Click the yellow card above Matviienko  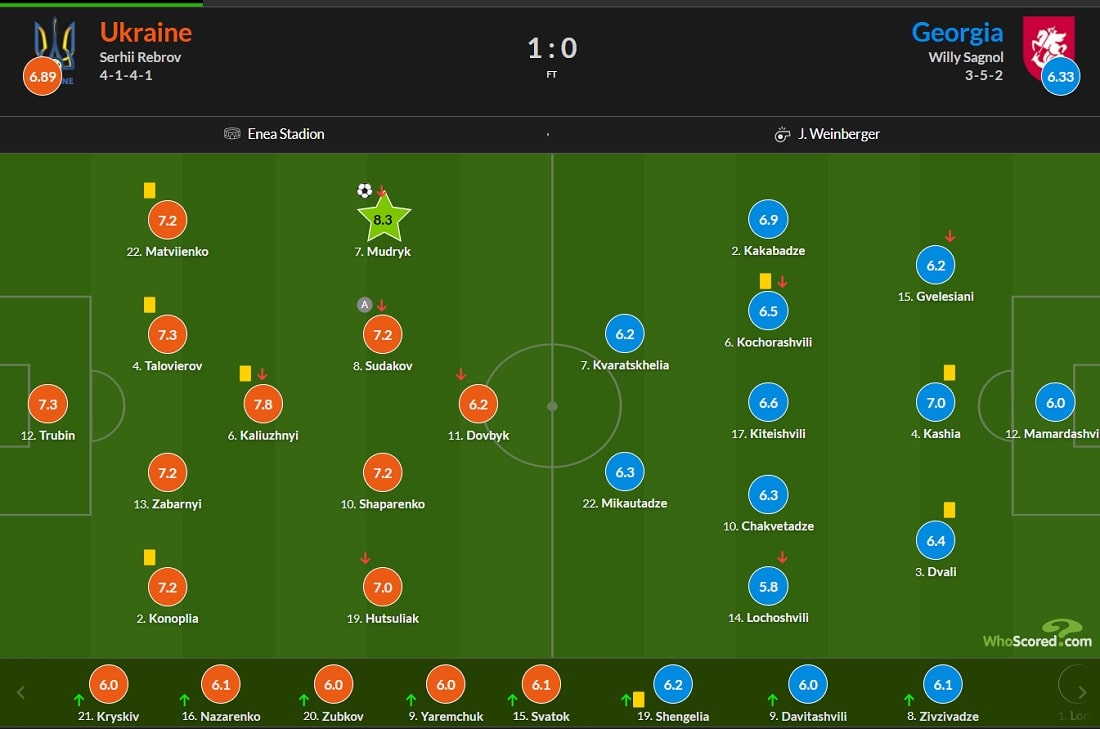coord(149,190)
